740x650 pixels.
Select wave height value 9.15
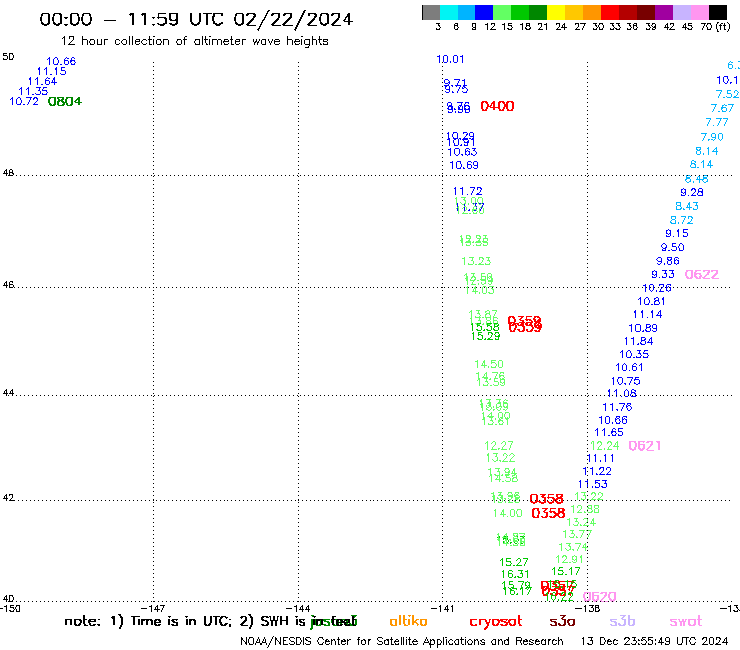pos(677,233)
